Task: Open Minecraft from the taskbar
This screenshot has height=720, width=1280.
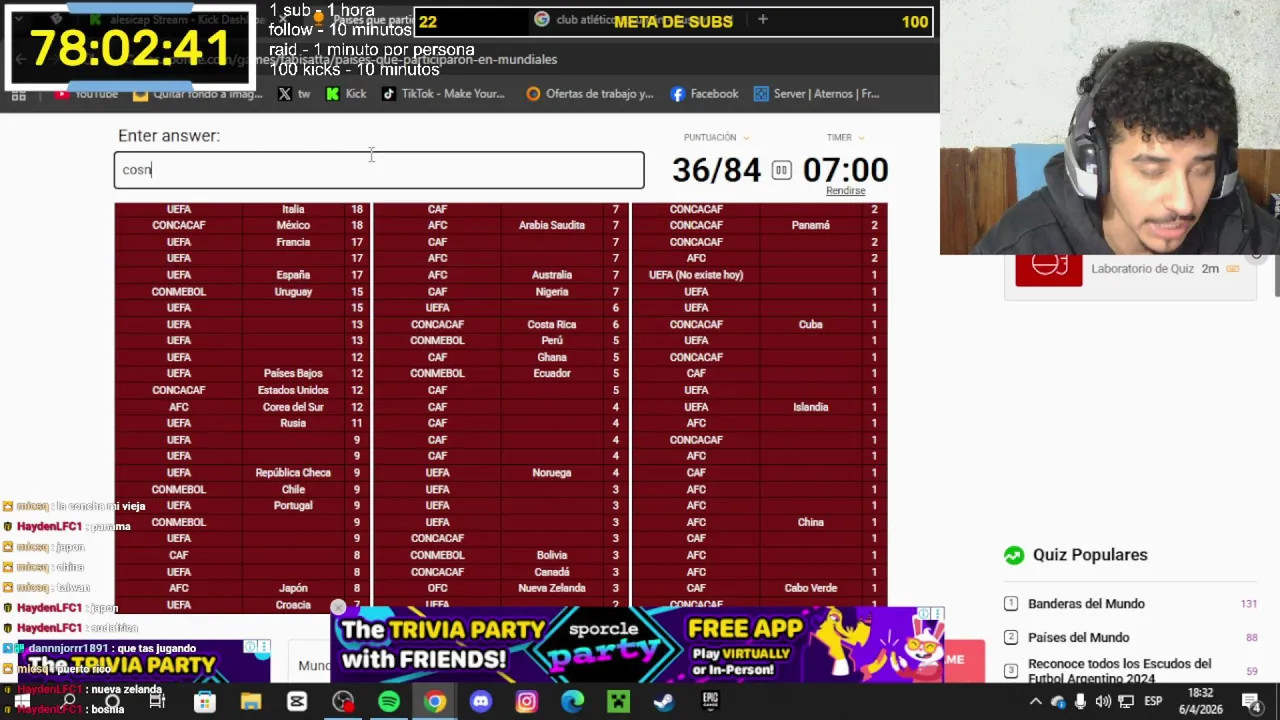Action: [619, 702]
